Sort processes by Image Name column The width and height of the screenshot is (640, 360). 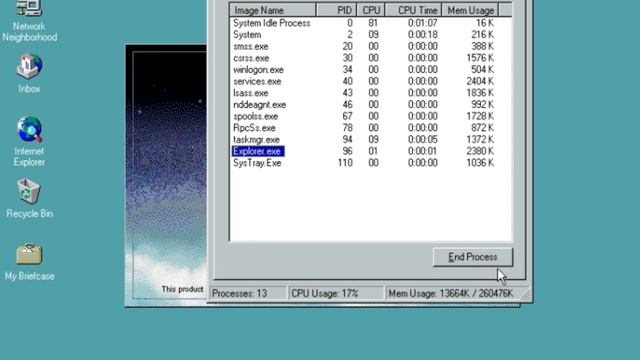click(273, 10)
